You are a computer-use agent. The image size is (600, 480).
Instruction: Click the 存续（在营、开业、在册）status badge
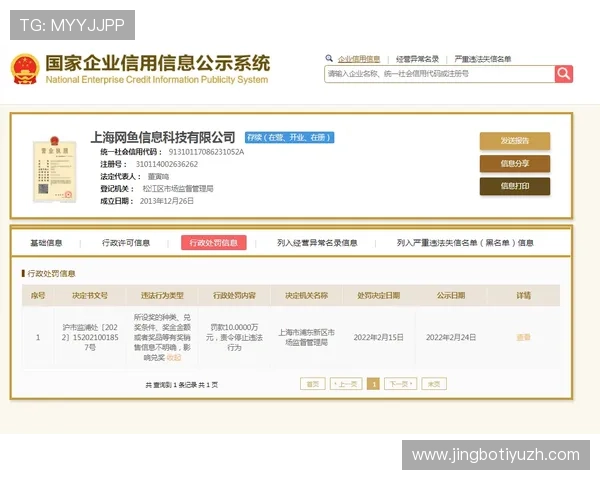[x=290, y=137]
